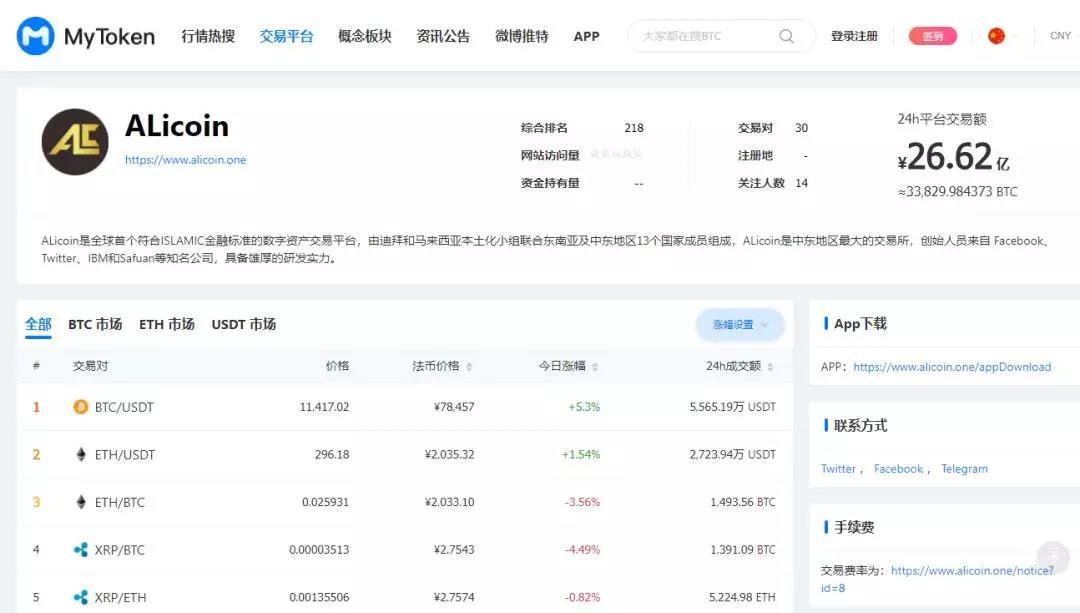Viewport: 1080px width, 613px height.
Task: Open 概念板块 in the navigation
Action: 365,36
